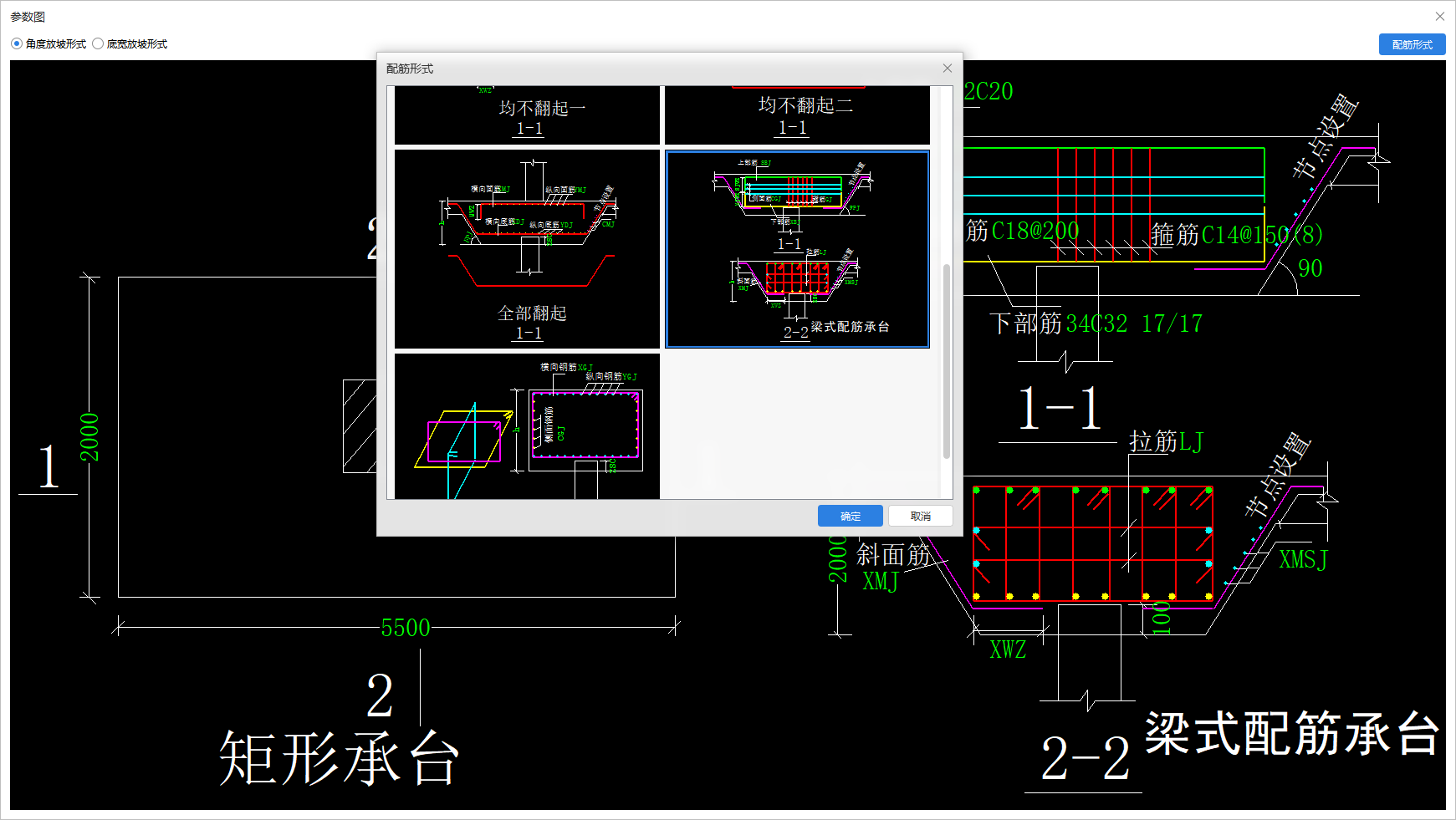Choose the 均不翻起二 reinforcement thumbnail
This screenshot has height=820, width=1456.
797,115
